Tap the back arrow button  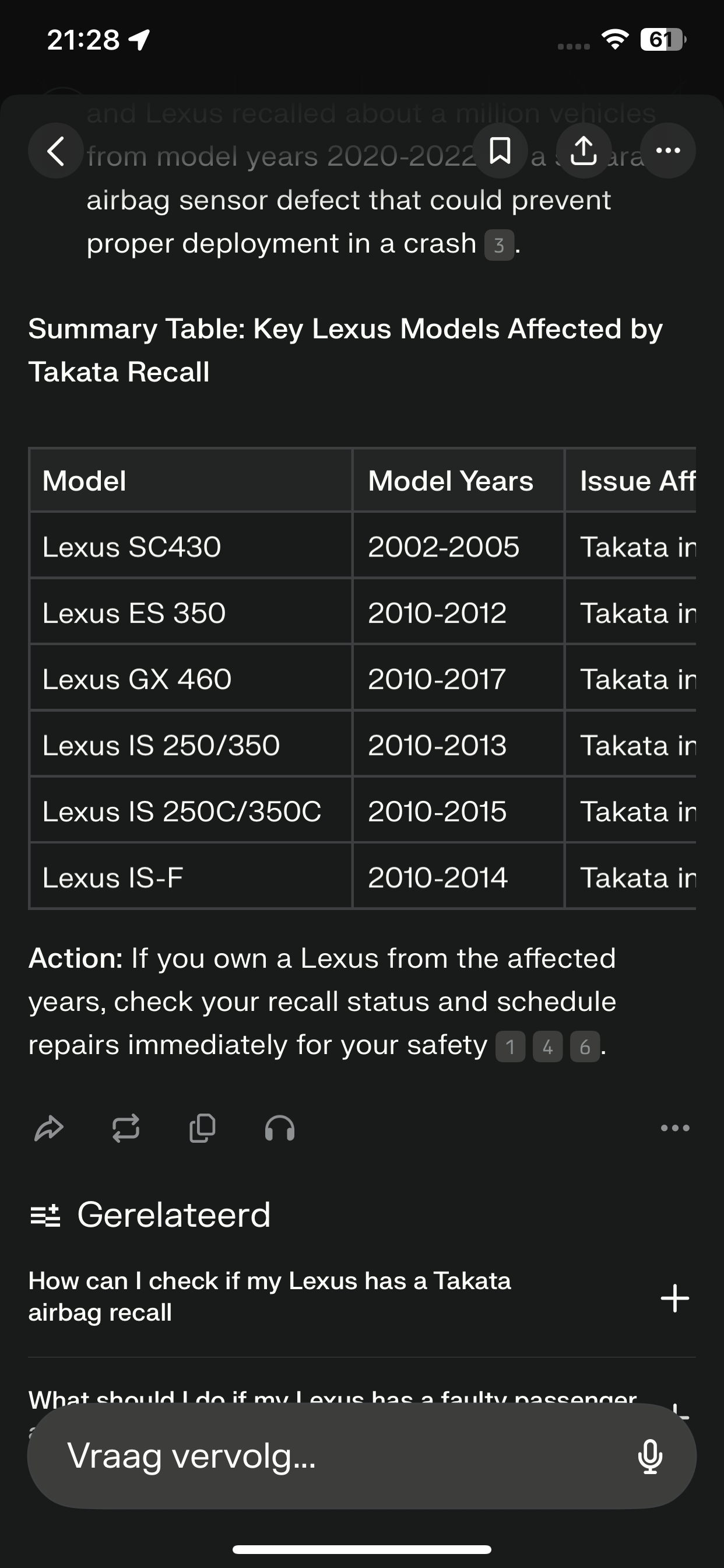coord(56,151)
